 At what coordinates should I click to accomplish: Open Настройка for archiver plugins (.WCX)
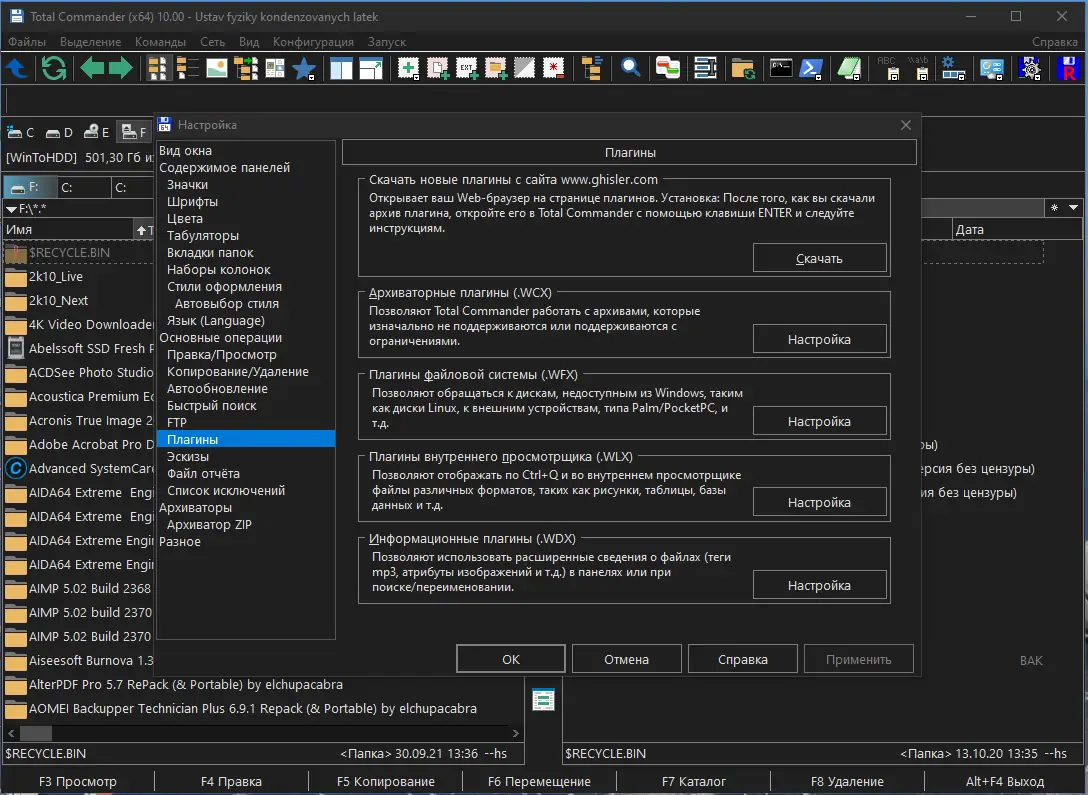(819, 339)
